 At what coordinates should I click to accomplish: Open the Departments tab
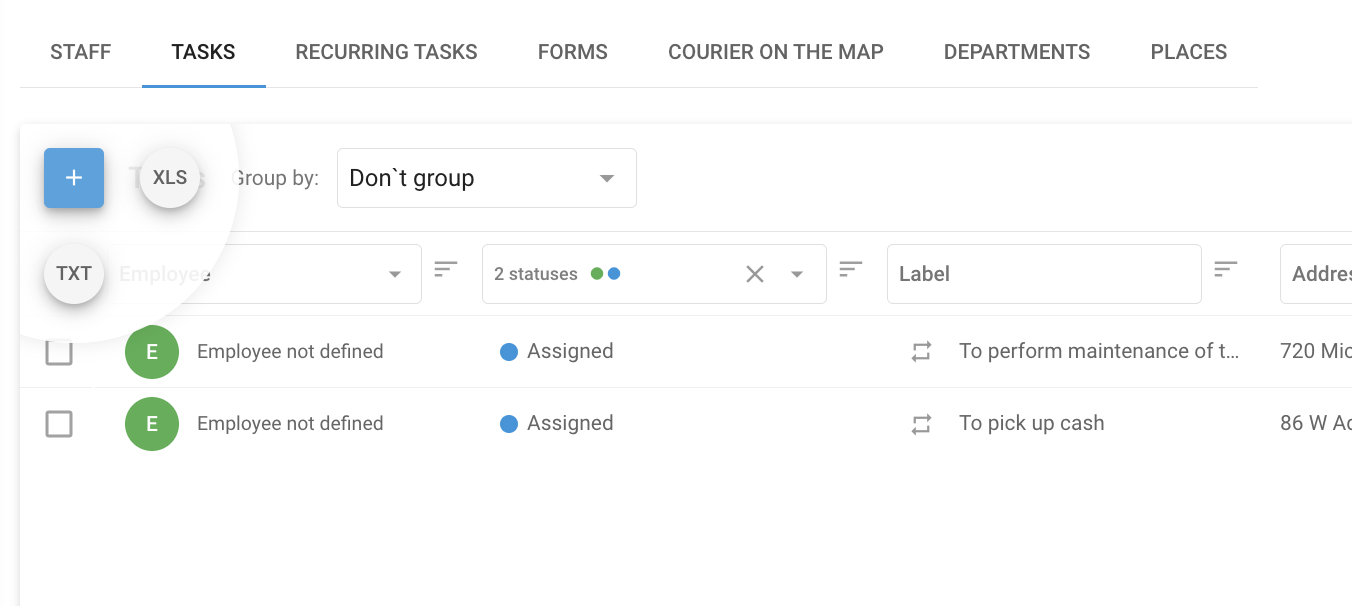point(1016,52)
